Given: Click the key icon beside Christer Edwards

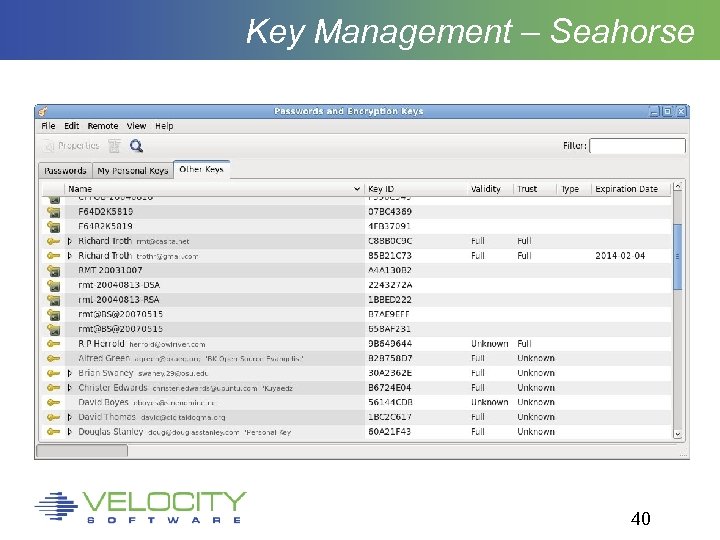Looking at the screenshot, I should click(53, 388).
